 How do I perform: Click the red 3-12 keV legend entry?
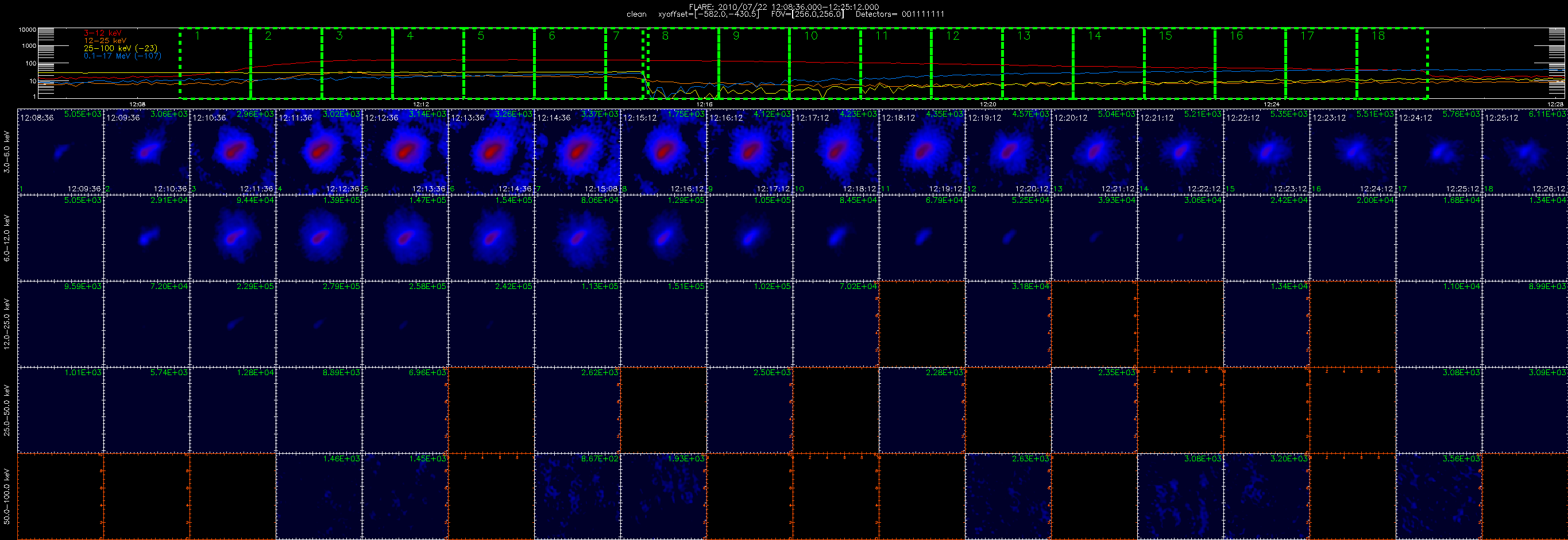click(102, 33)
